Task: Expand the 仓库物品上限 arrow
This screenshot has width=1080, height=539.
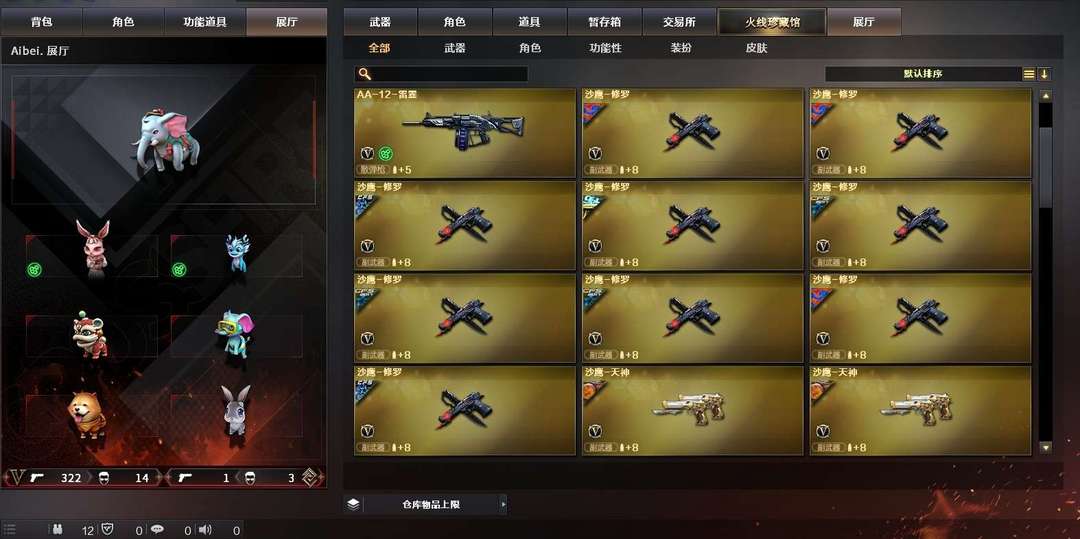Action: [503, 505]
